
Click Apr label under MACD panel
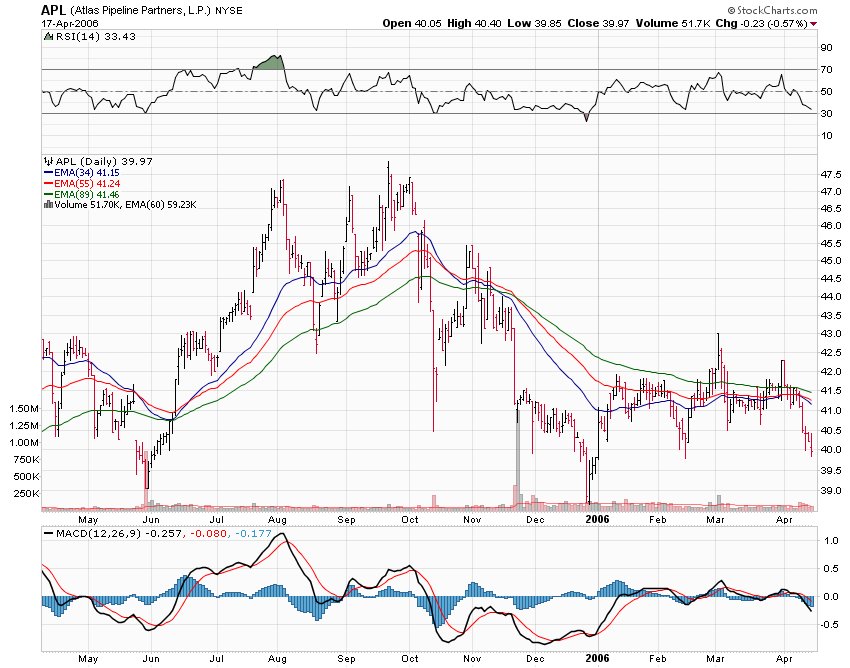(785, 659)
